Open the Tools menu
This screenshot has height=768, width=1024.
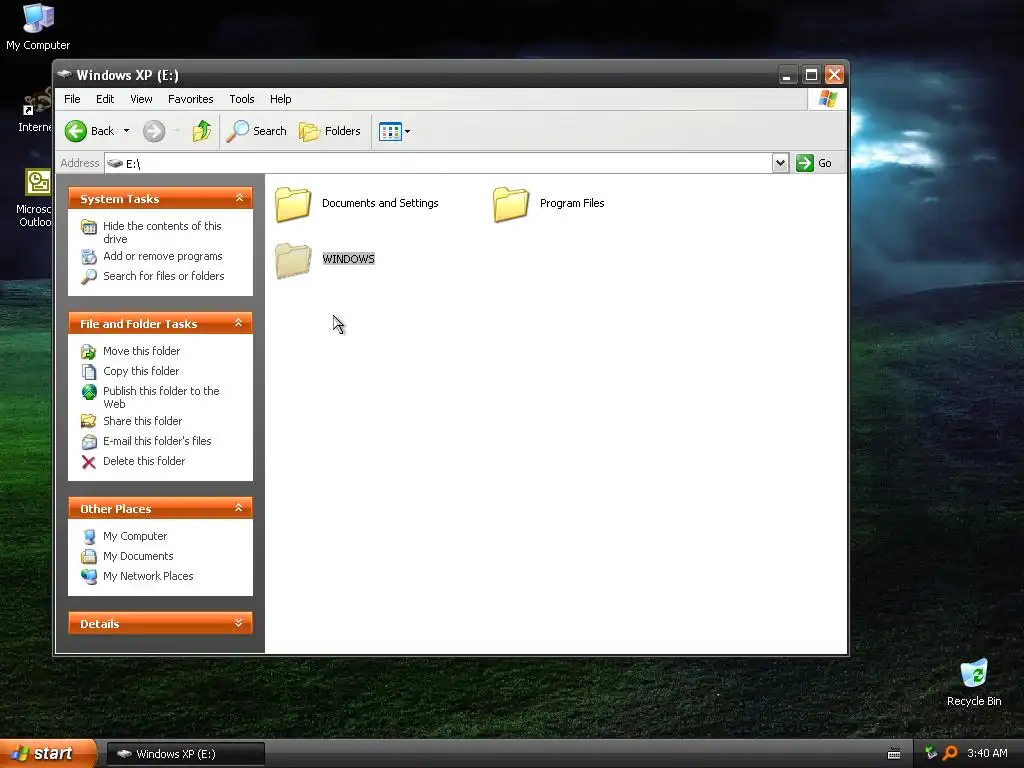click(x=242, y=99)
